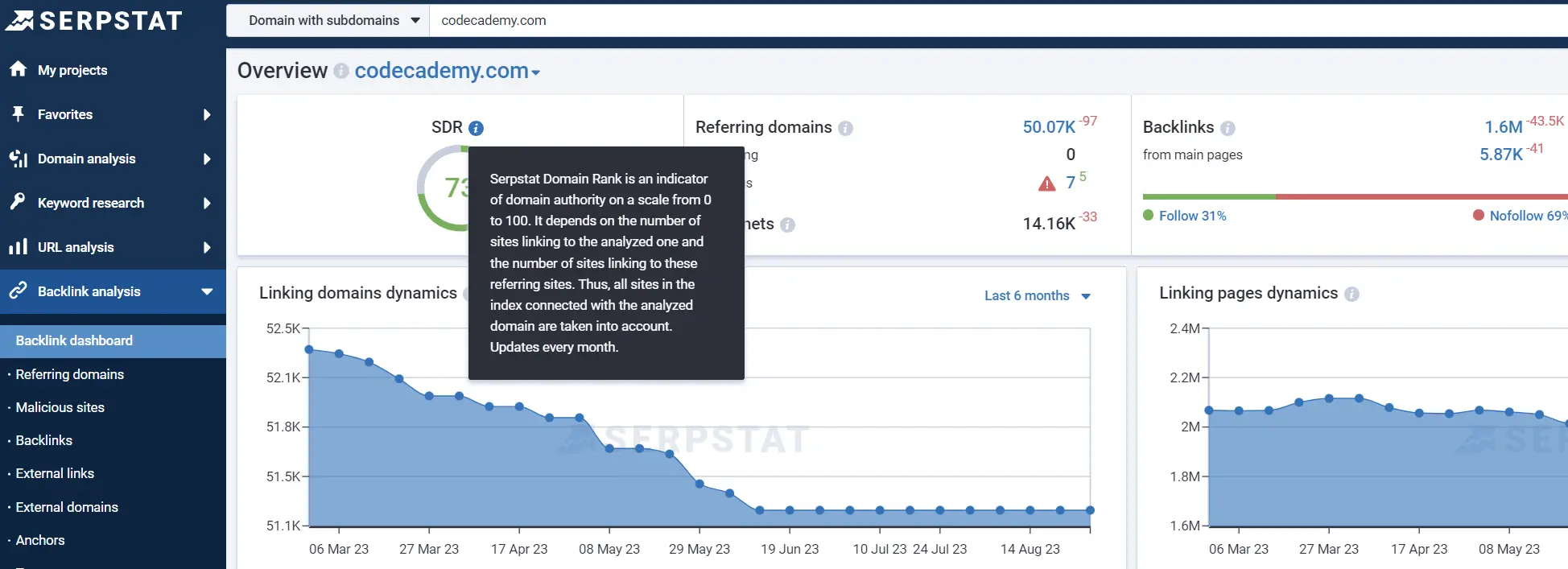Click the red Nofollow segment of ratio bar
The width and height of the screenshot is (1568, 569).
[1422, 196]
